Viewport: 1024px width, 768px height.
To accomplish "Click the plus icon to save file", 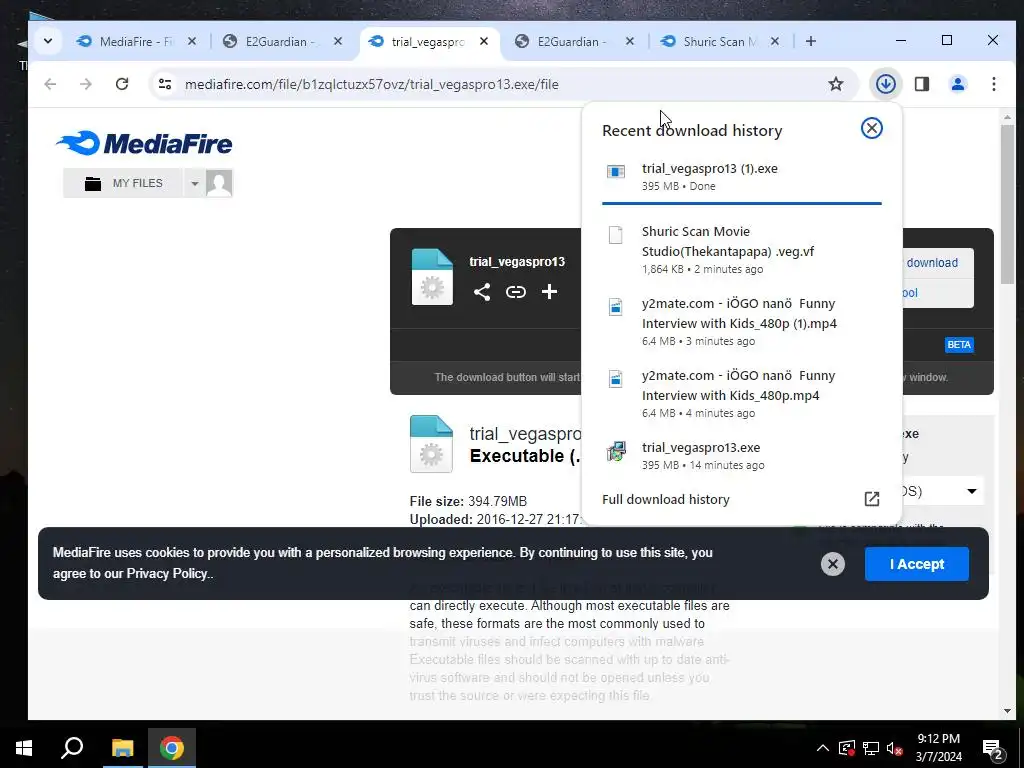I will click(x=549, y=292).
